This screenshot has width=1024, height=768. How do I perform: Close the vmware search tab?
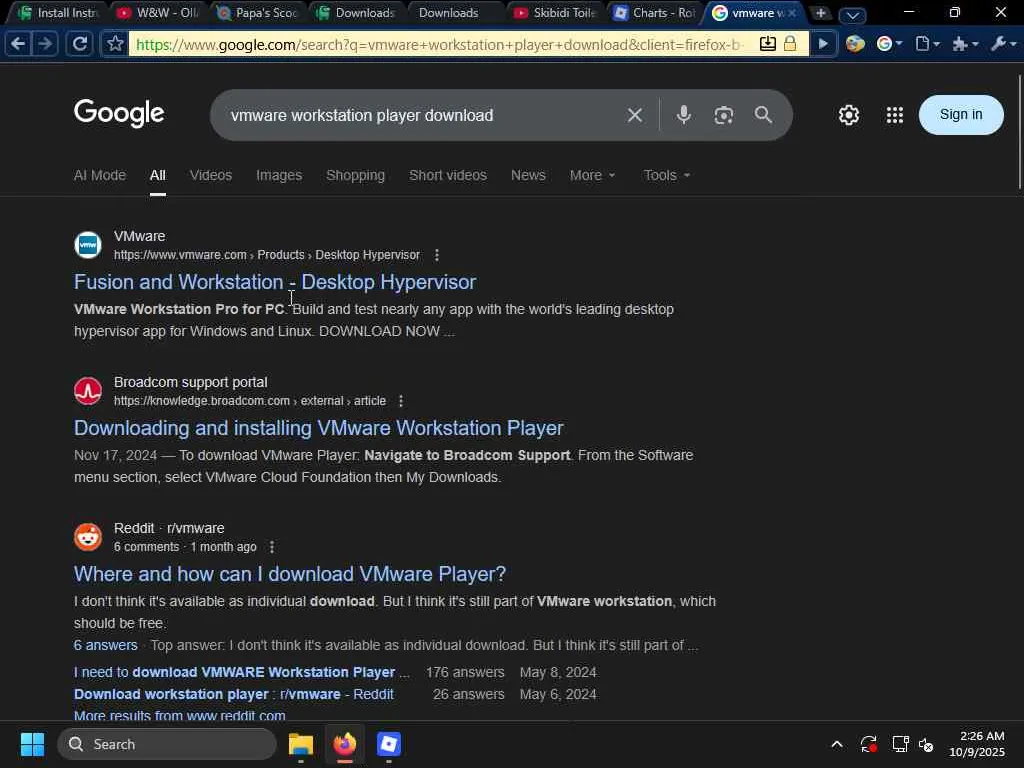(792, 12)
